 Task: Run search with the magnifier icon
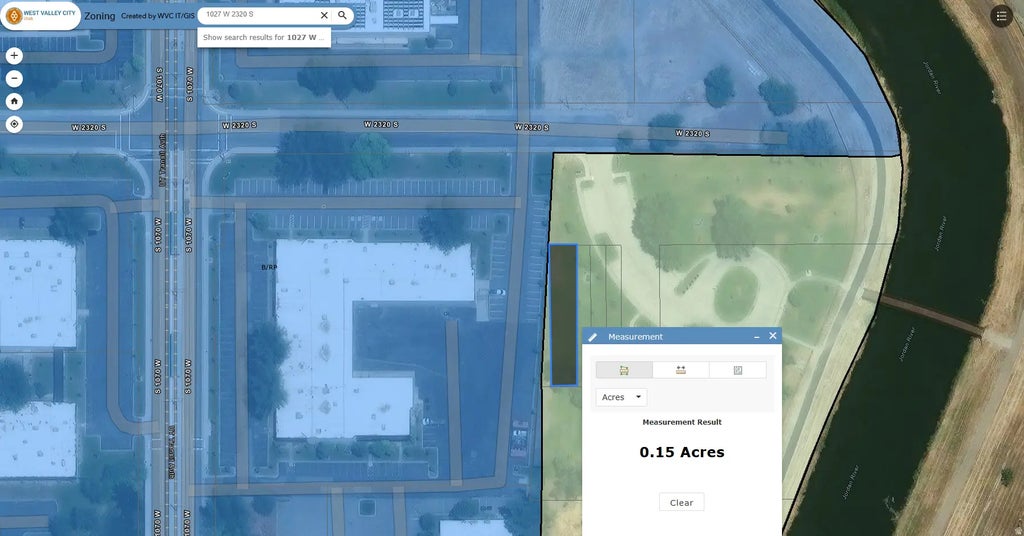coord(342,15)
